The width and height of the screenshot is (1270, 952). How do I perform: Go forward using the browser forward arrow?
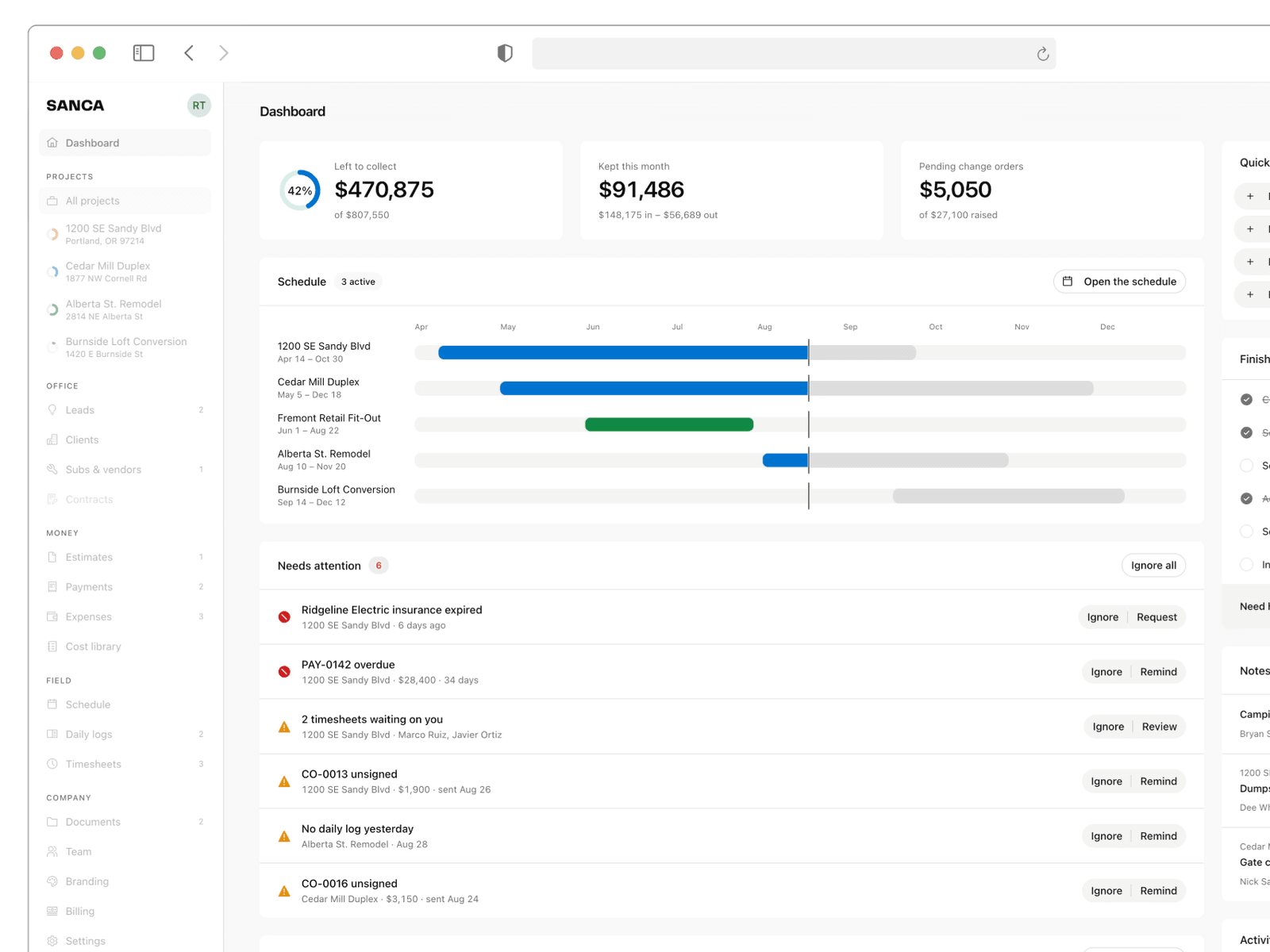click(224, 53)
